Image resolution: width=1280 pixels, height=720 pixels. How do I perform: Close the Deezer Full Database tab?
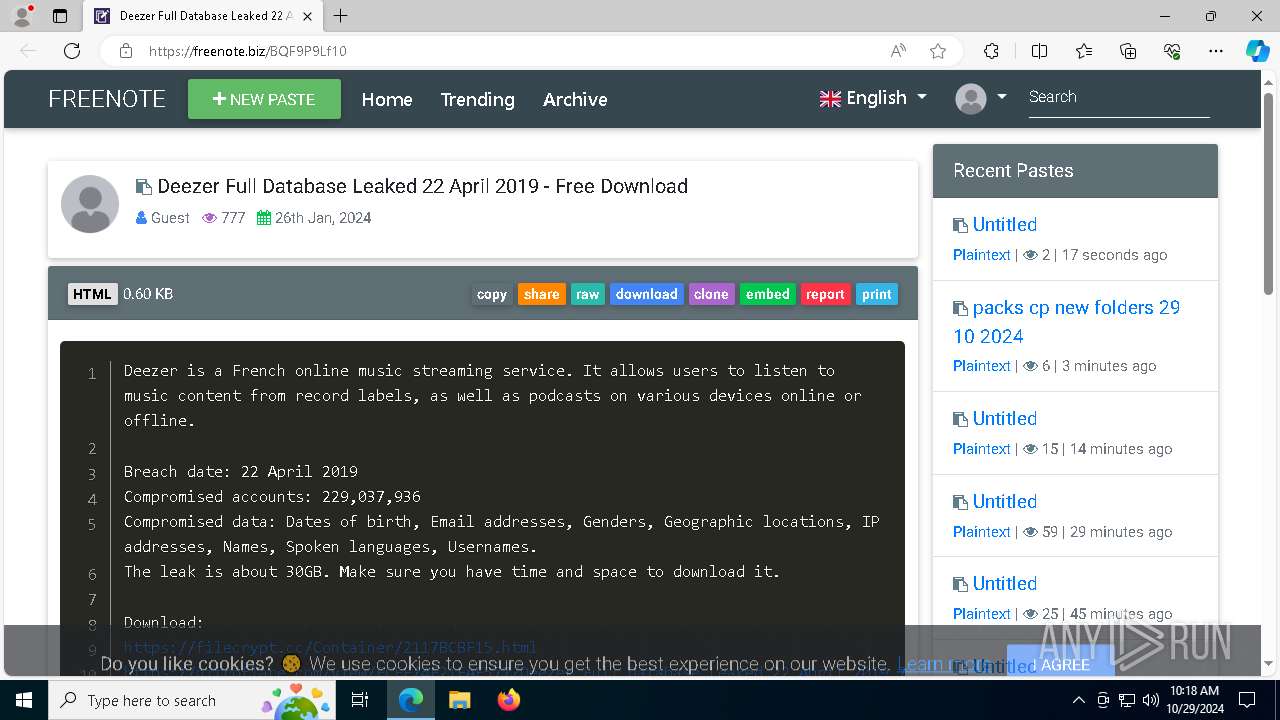pyautogui.click(x=307, y=16)
